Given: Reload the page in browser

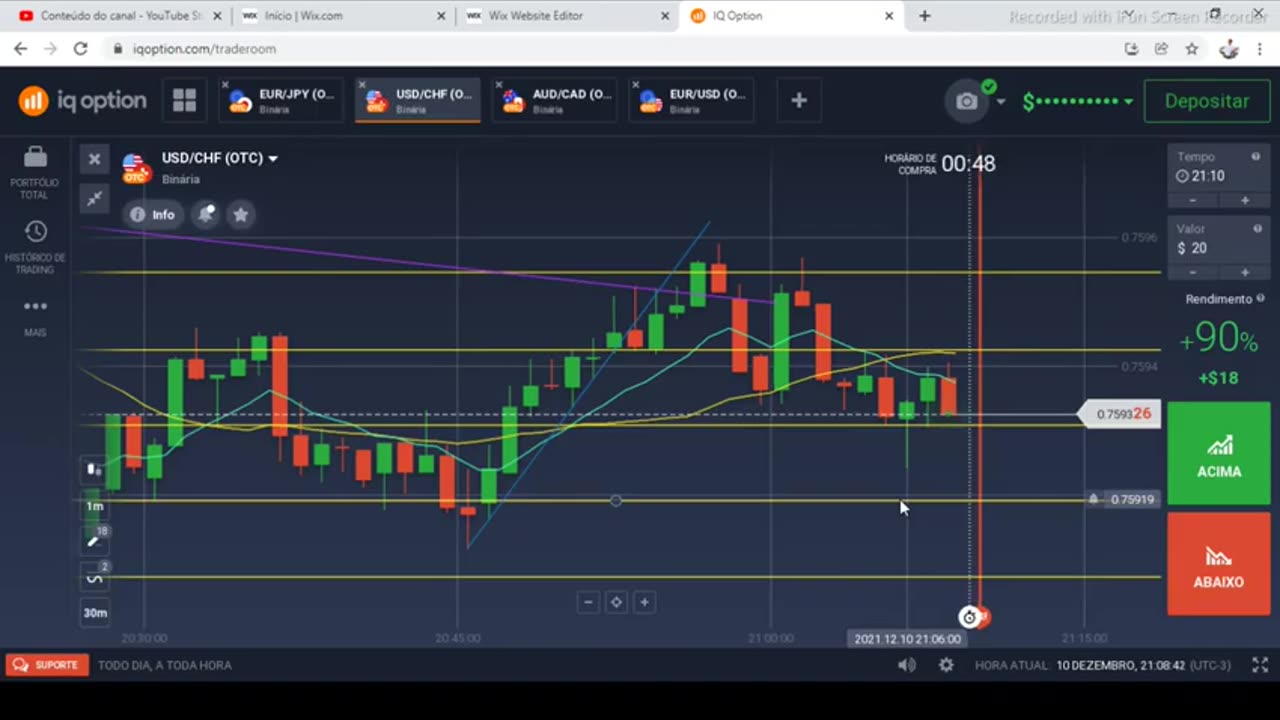Looking at the screenshot, I should pos(81,48).
